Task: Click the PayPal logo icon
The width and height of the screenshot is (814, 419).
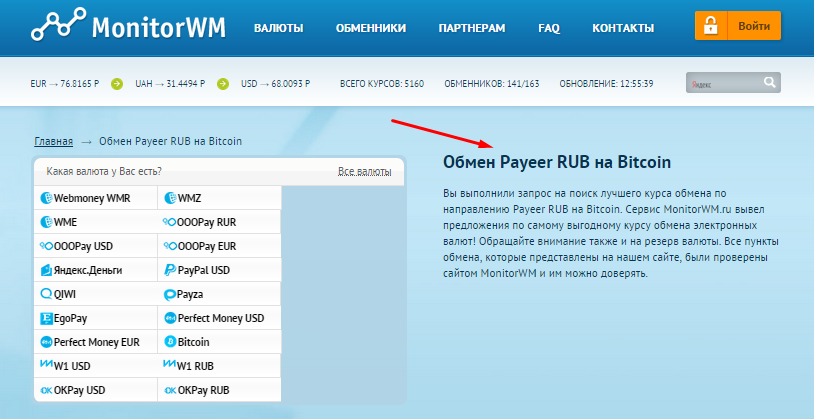Action: point(170,270)
